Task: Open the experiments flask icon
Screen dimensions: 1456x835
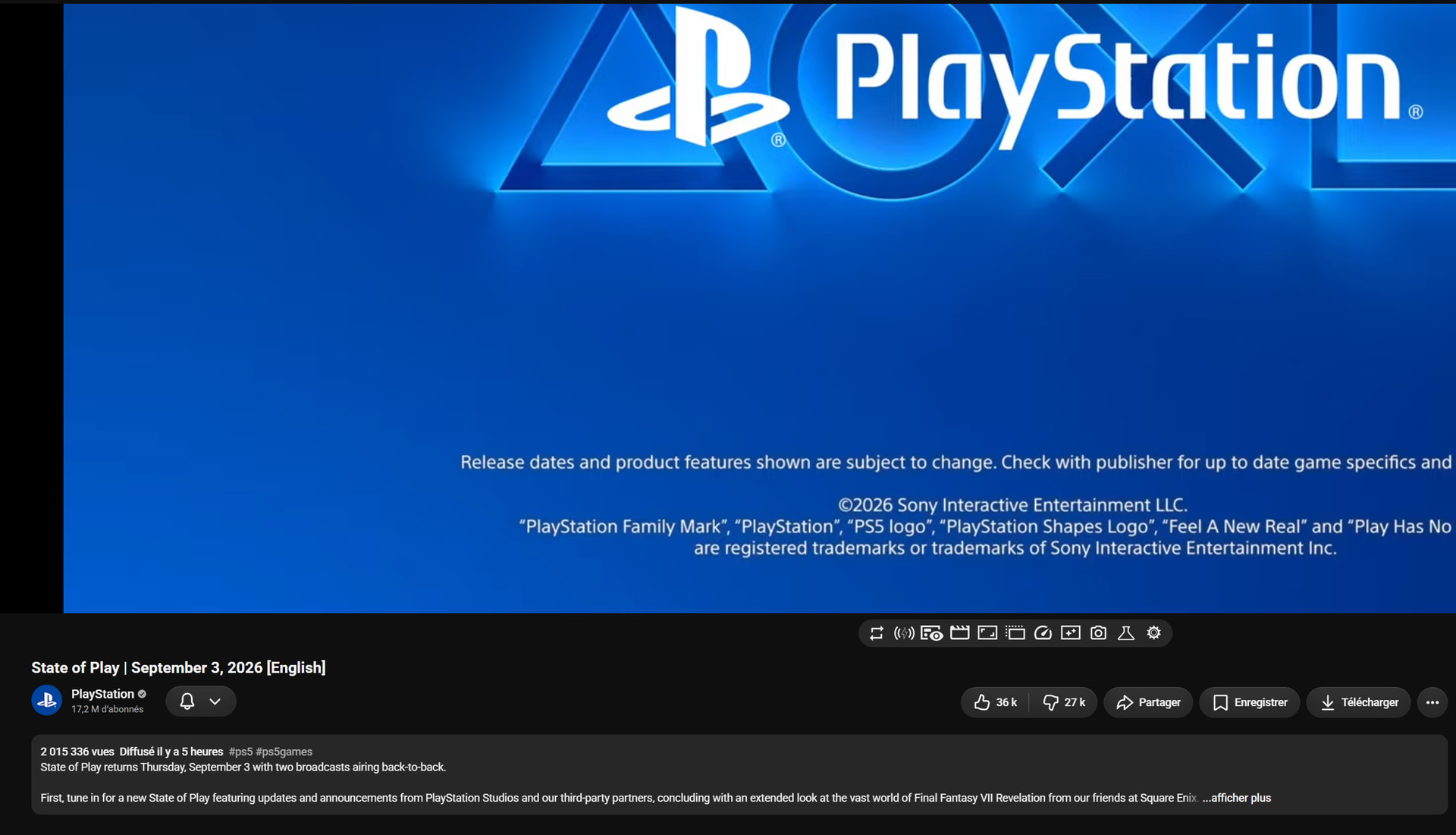Action: point(1126,633)
